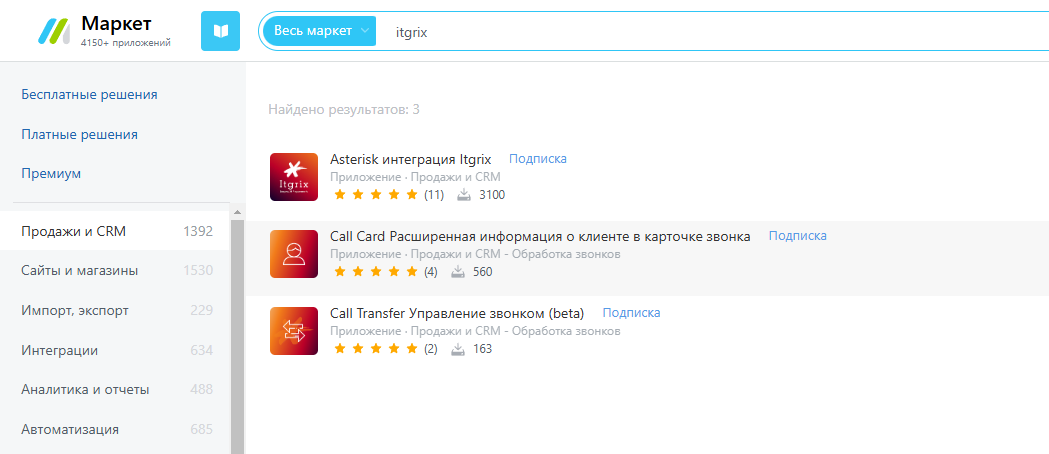Select the Автоматизация category
Screen dimensions: 1049x454
114,429
